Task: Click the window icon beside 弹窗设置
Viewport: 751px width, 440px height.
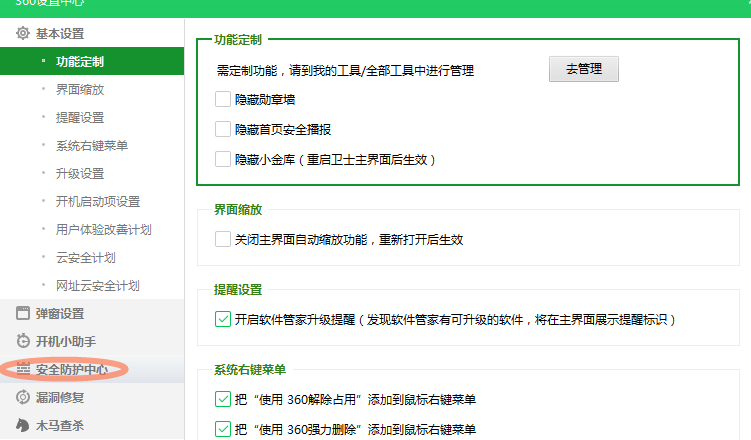Action: click(x=23, y=313)
